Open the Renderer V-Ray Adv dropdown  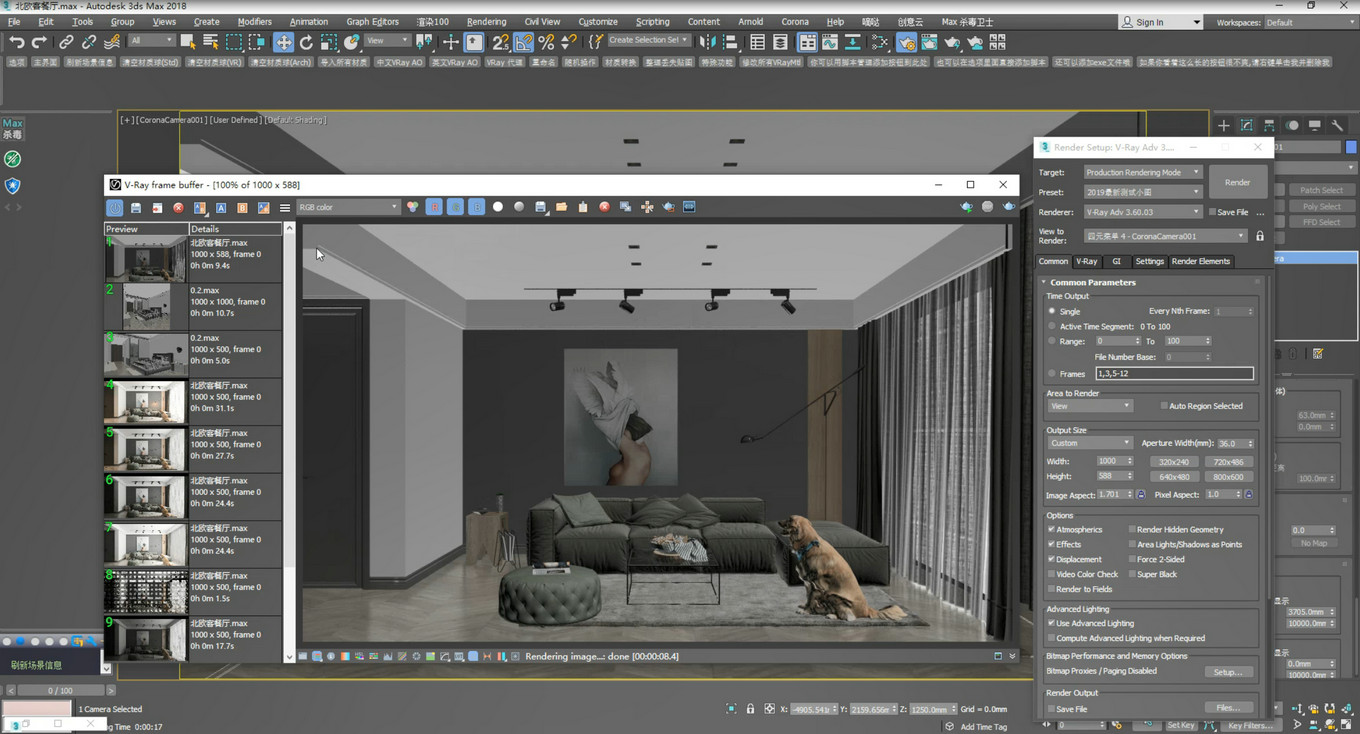[1143, 212]
